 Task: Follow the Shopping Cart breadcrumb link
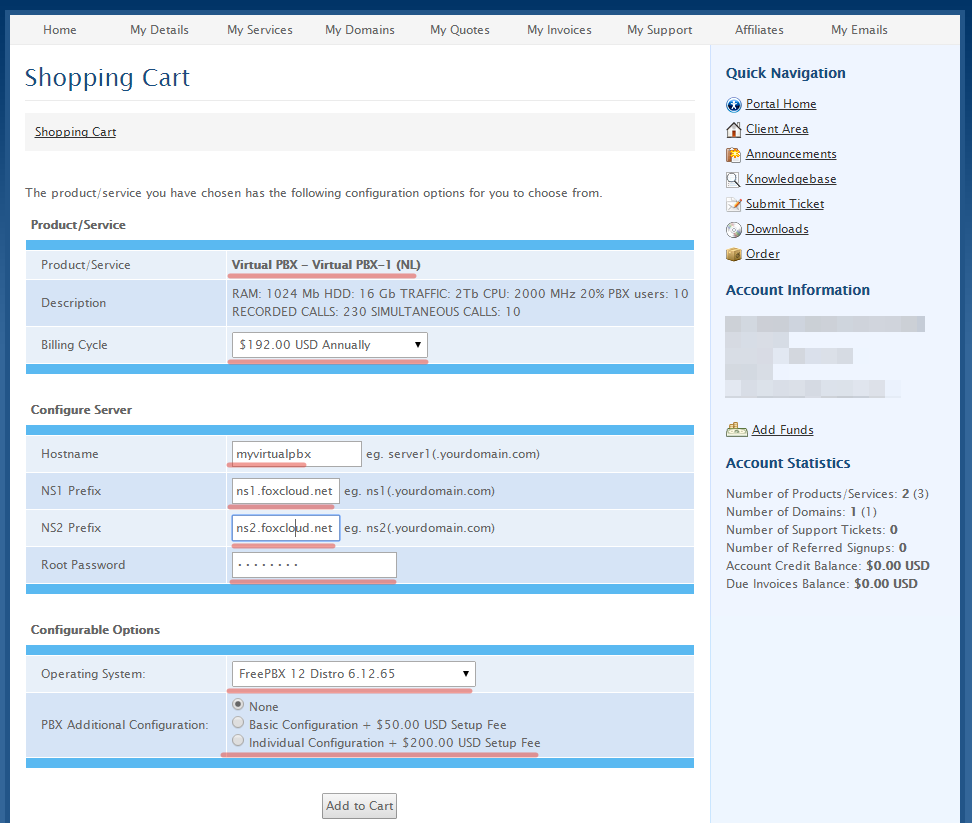click(75, 132)
